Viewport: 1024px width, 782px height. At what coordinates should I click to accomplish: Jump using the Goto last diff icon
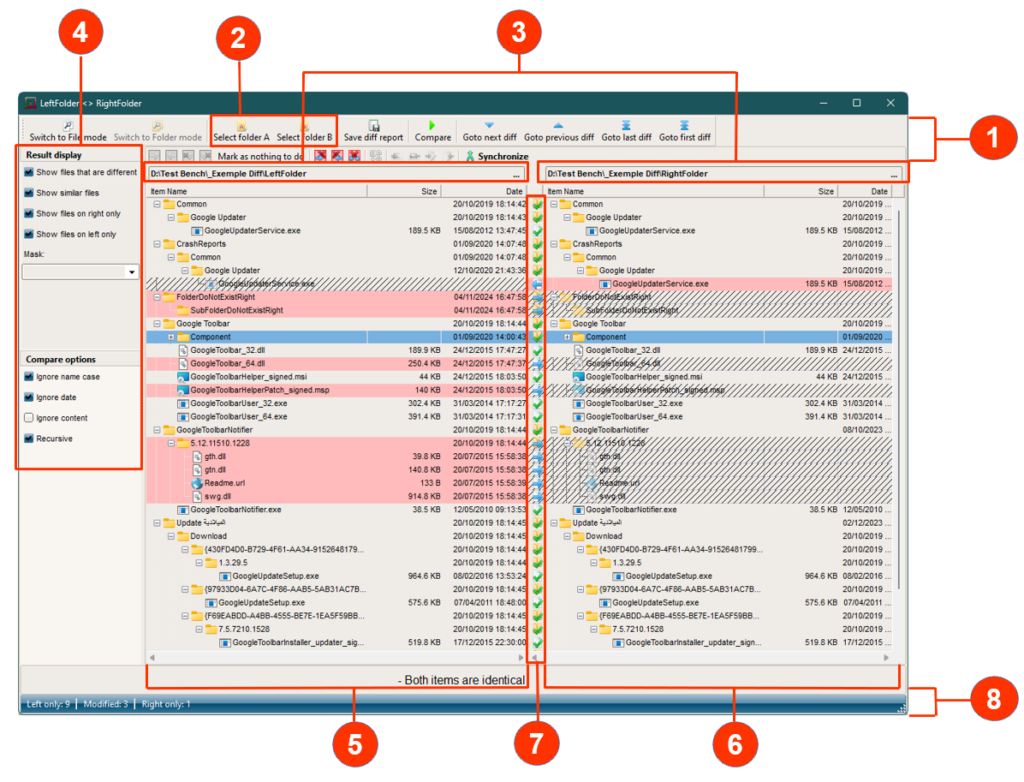(x=626, y=125)
